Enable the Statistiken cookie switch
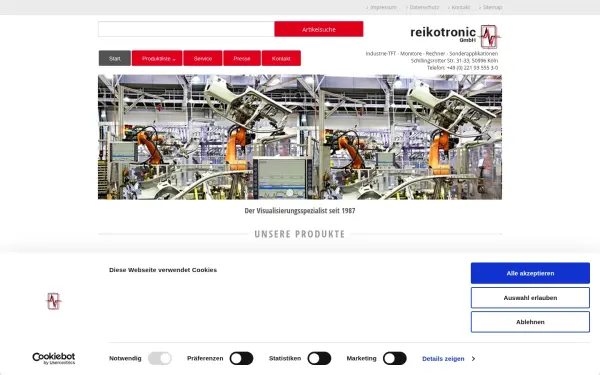The height and width of the screenshot is (375, 600). tap(319, 359)
